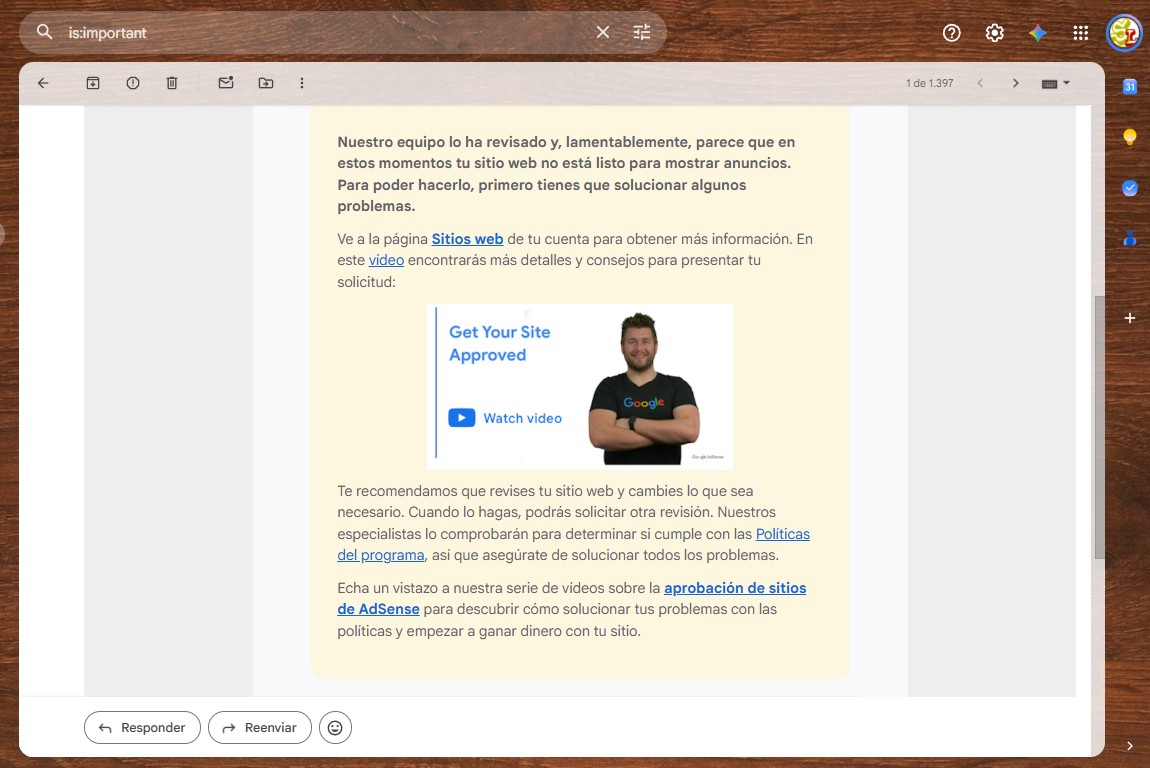The image size is (1150, 768).
Task: Click the email vertical scrollbar
Action: [x=1099, y=427]
